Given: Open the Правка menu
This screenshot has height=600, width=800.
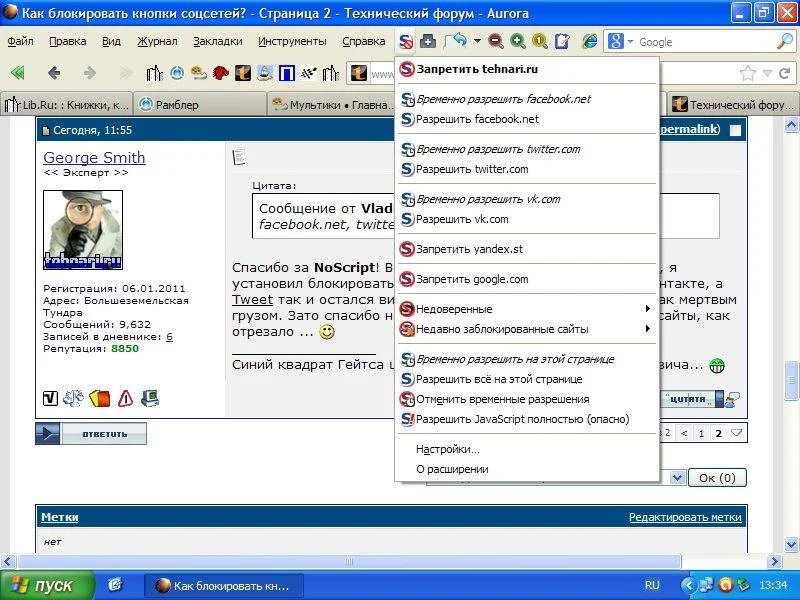Looking at the screenshot, I should pyautogui.click(x=67, y=41).
